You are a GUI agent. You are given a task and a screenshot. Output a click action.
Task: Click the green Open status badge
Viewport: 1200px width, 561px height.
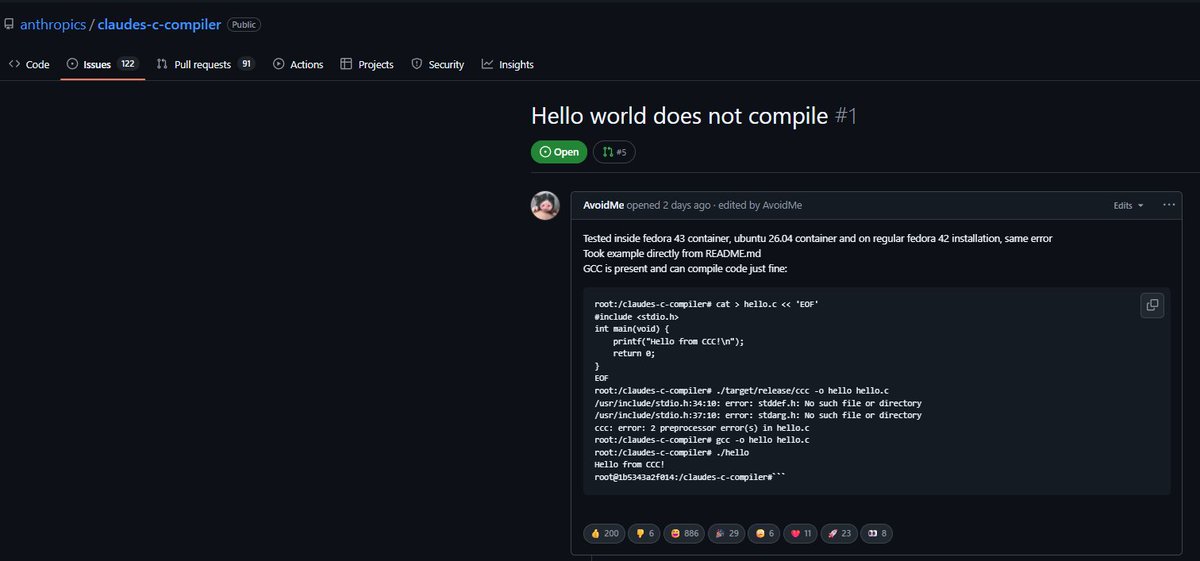559,152
